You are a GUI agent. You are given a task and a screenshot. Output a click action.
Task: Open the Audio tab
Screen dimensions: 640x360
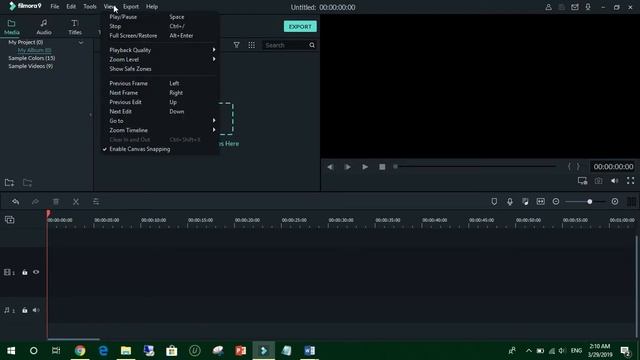pyautogui.click(x=44, y=27)
